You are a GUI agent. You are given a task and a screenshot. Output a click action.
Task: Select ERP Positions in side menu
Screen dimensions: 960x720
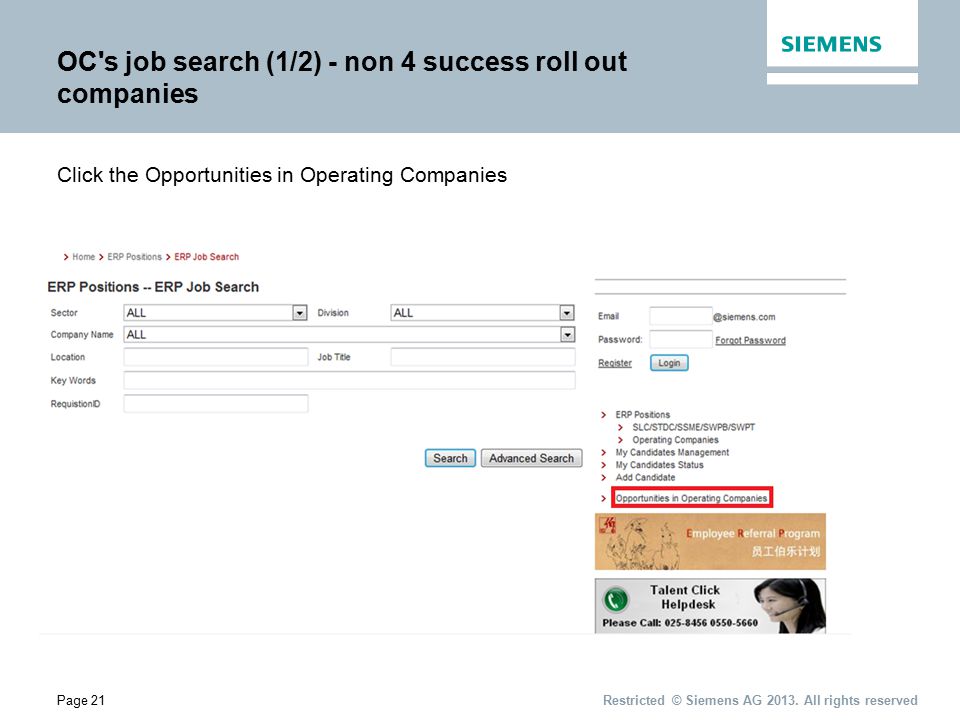tap(642, 414)
